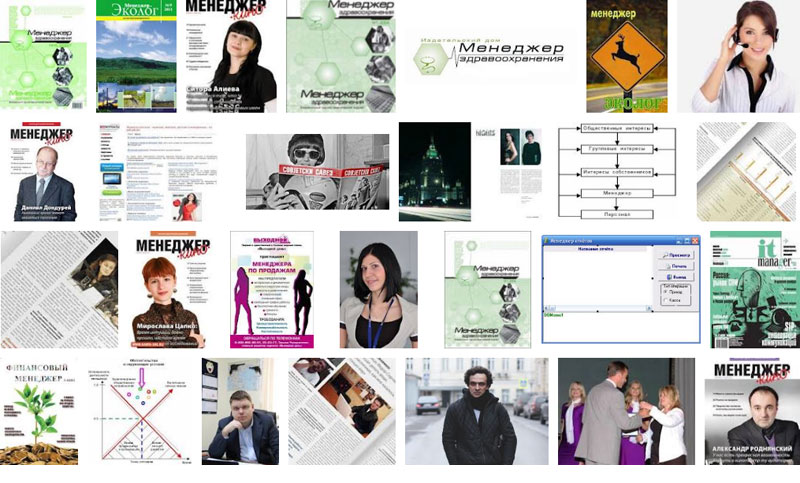Open the angled magazine page with men's photos
800x483 pixels.
(342, 411)
